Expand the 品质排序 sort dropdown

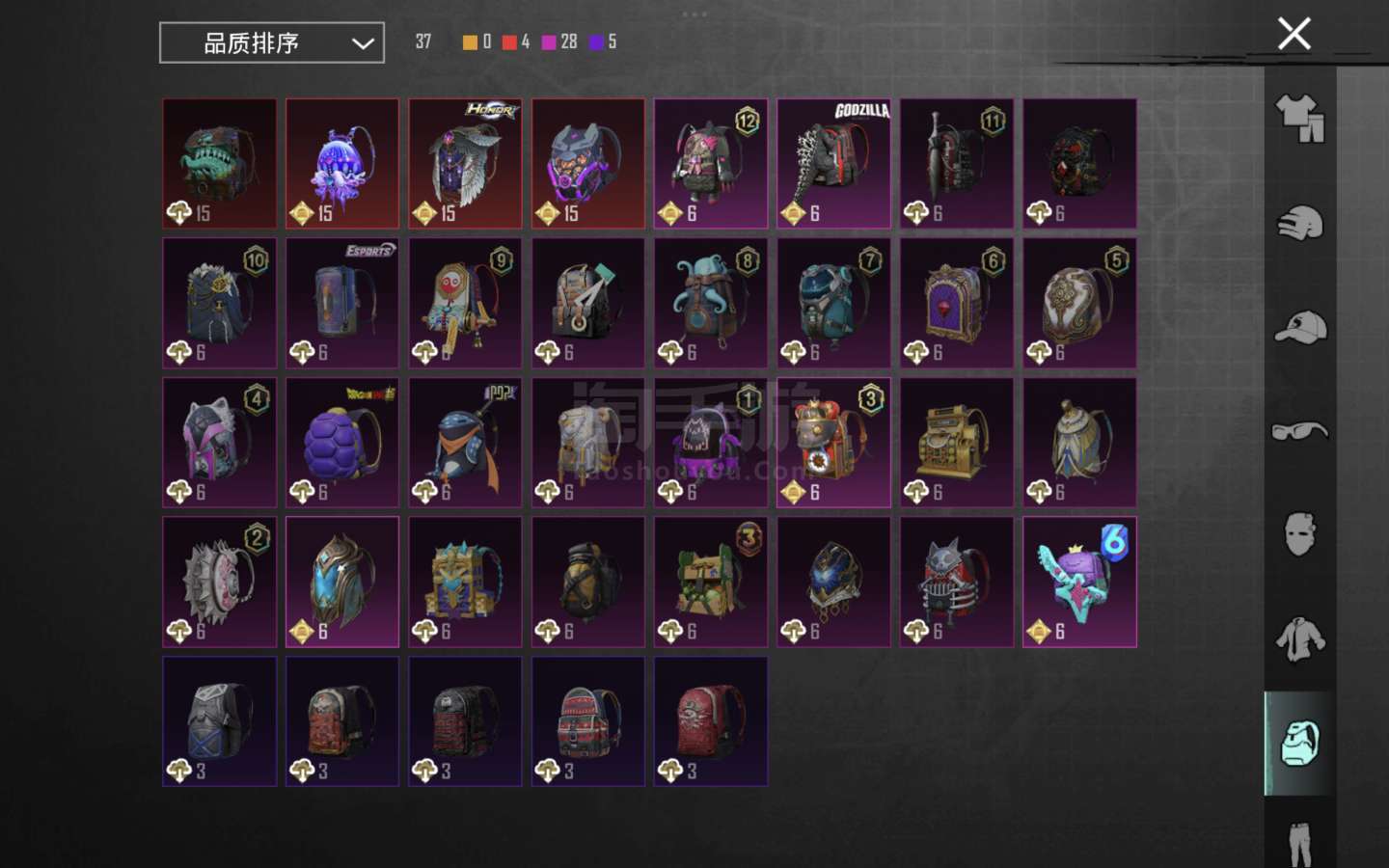tap(272, 42)
